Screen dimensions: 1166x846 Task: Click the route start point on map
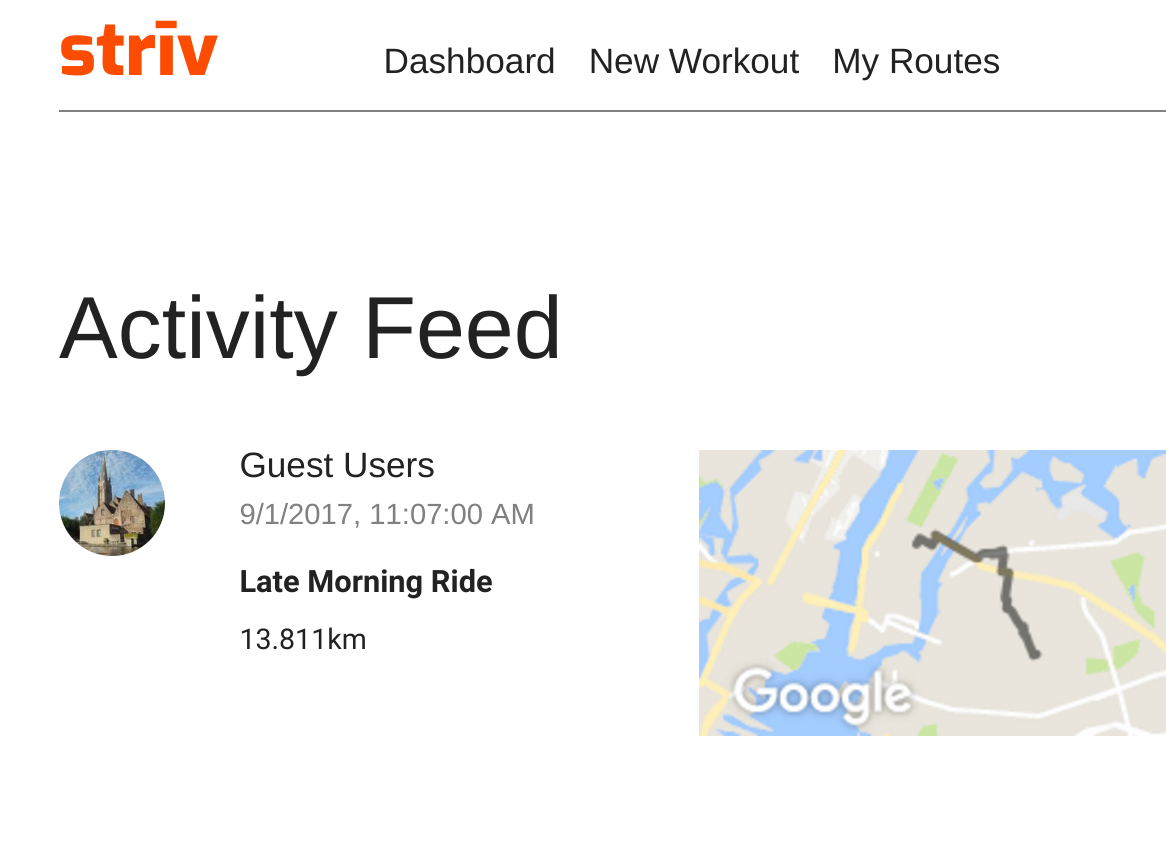[918, 542]
